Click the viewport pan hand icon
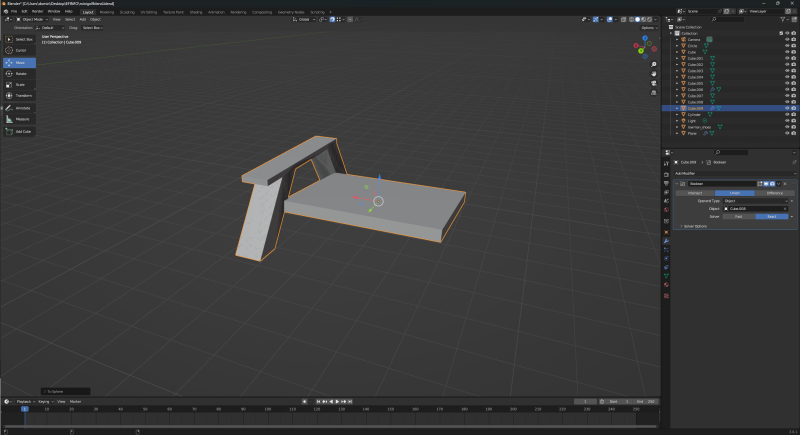The width and height of the screenshot is (800, 435). coord(654,74)
